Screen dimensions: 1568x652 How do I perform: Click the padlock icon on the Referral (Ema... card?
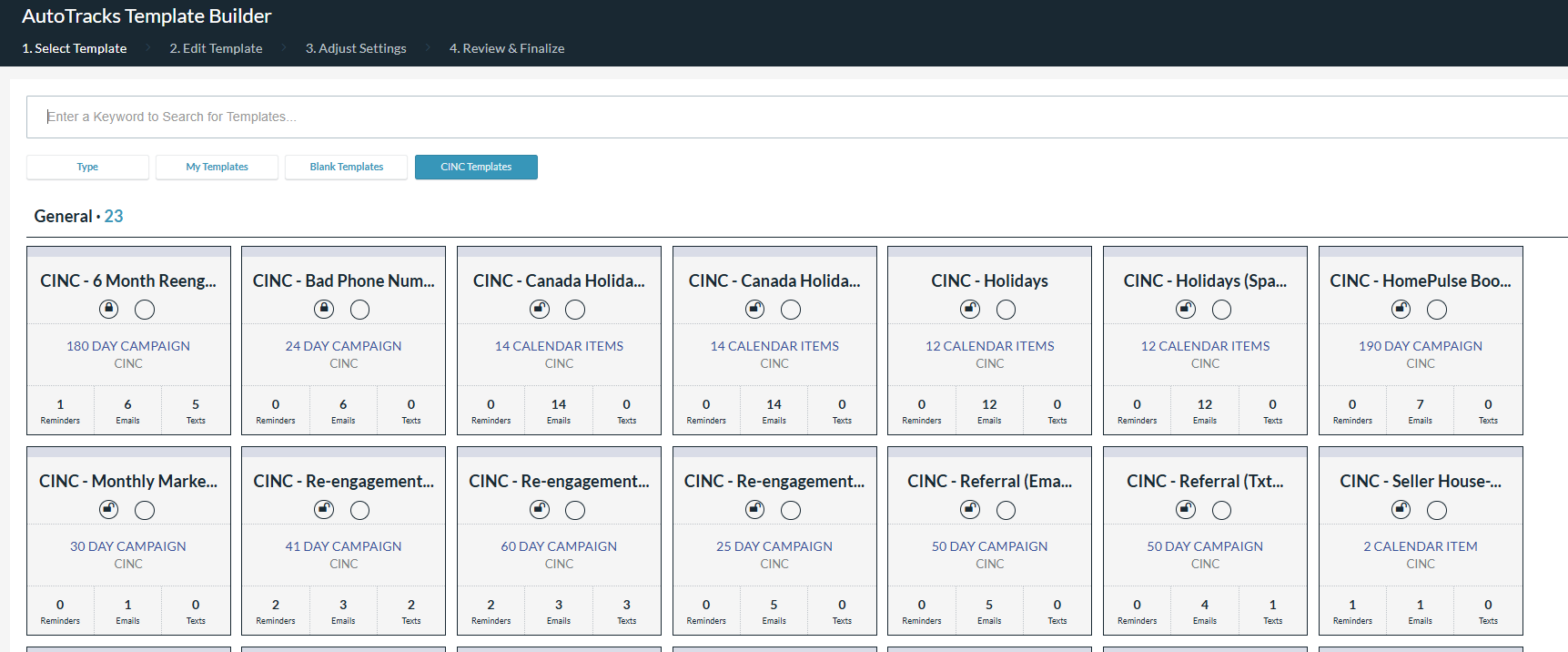970,509
